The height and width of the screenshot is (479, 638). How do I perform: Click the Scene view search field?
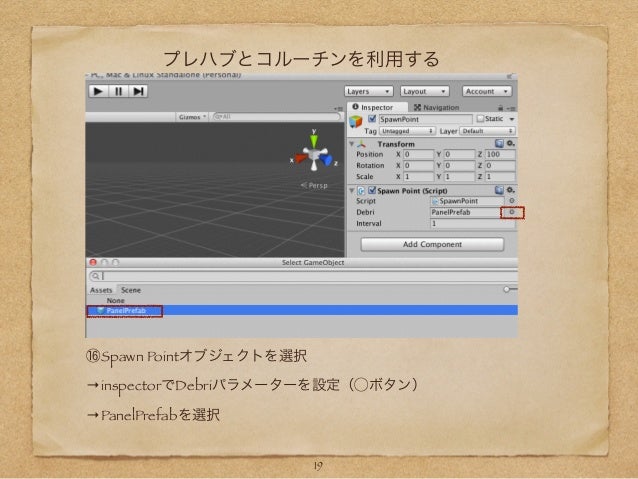pyautogui.click(x=276, y=117)
